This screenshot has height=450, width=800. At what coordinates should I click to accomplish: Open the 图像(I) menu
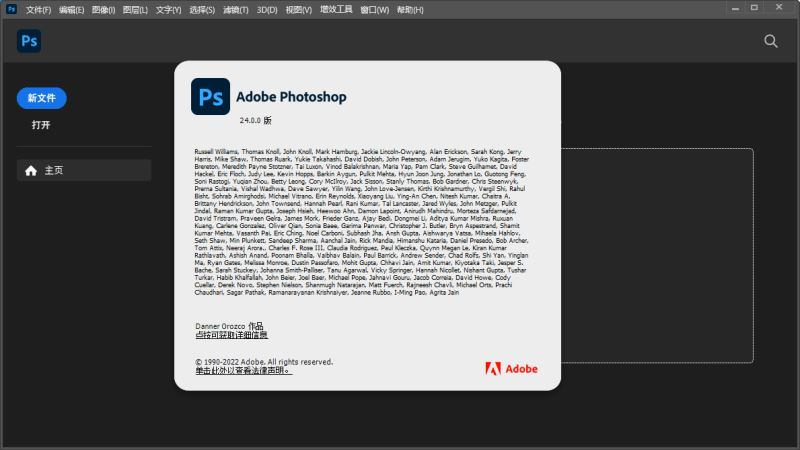[104, 10]
